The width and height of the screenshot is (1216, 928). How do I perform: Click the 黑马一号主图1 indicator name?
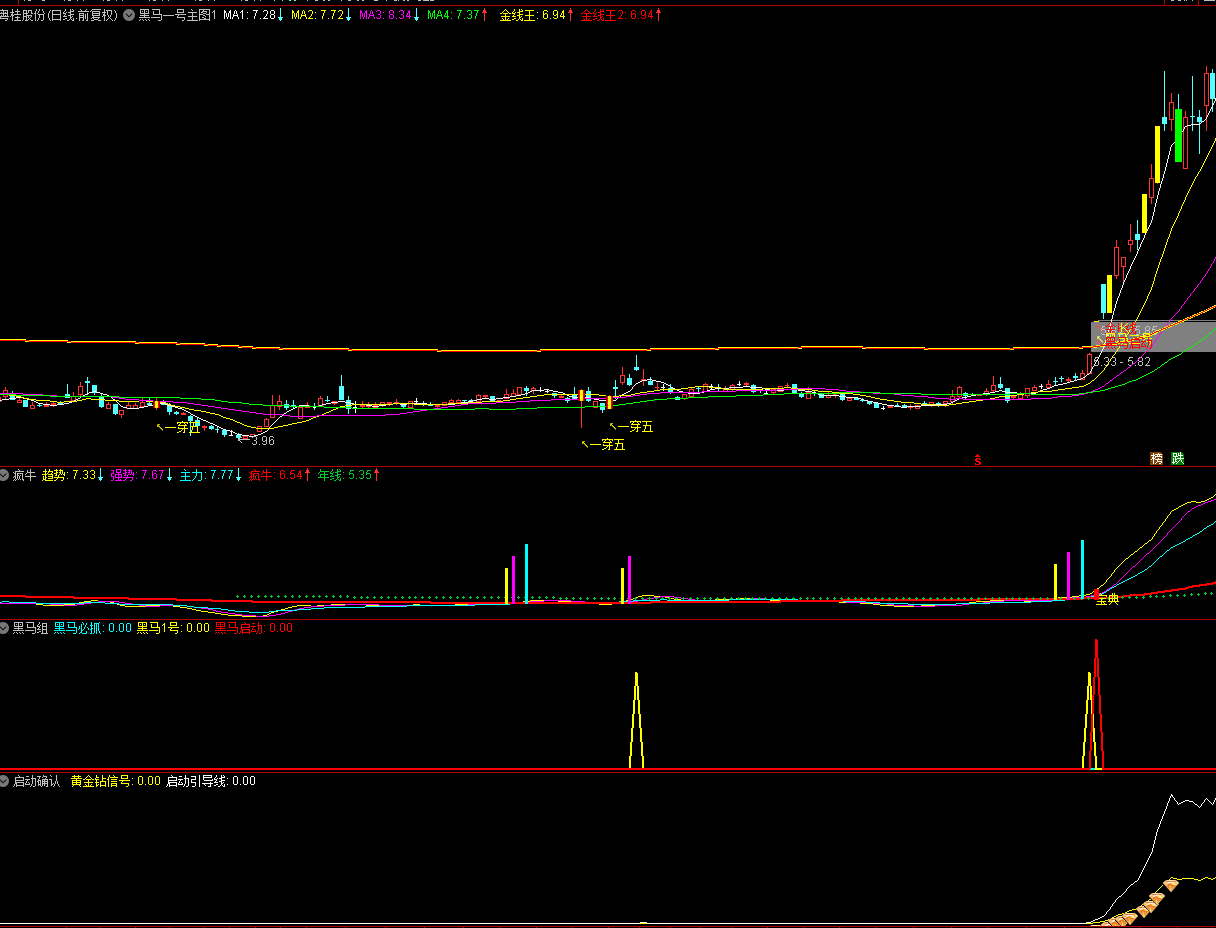[x=177, y=16]
